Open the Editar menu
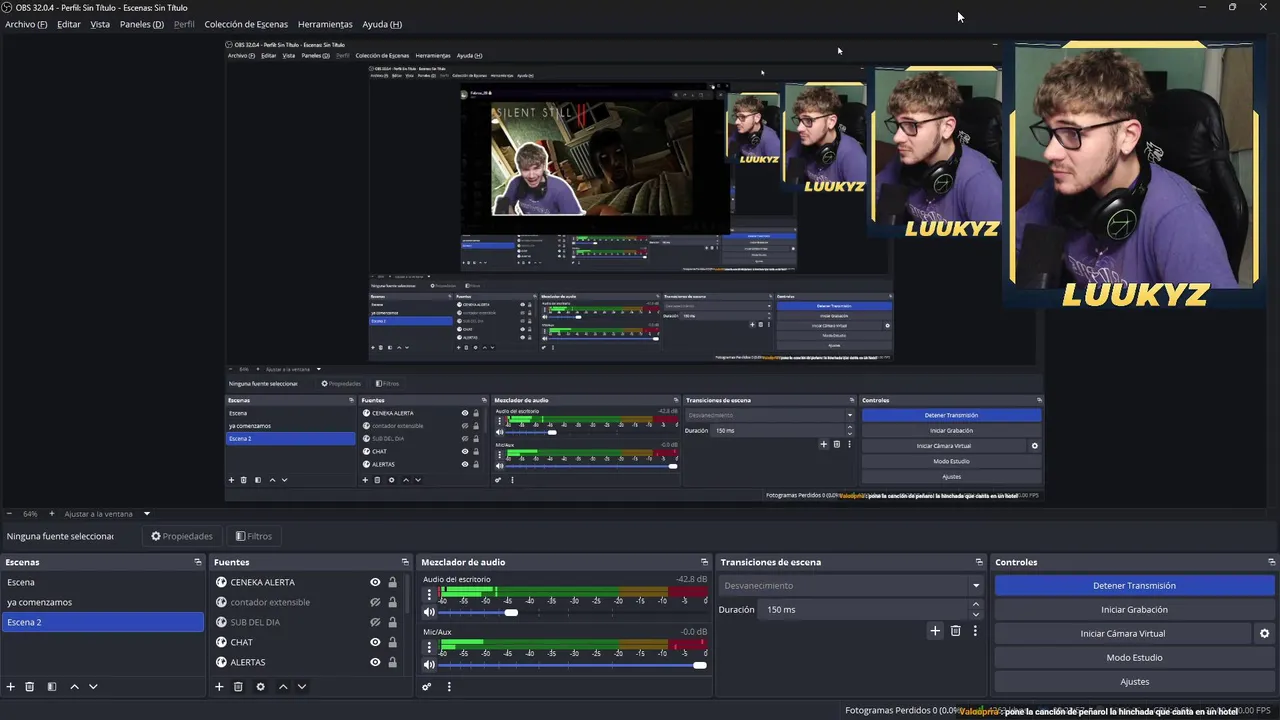This screenshot has height=720, width=1280. [69, 24]
